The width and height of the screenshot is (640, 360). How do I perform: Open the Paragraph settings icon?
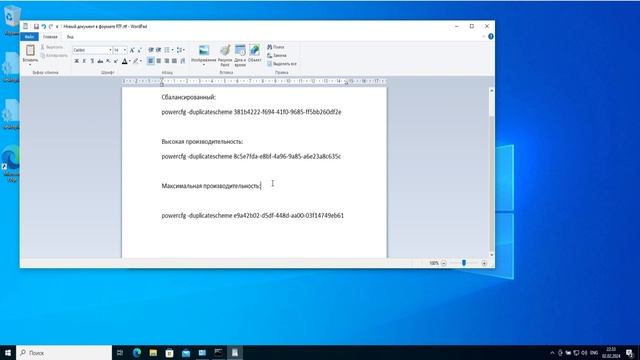click(182, 61)
